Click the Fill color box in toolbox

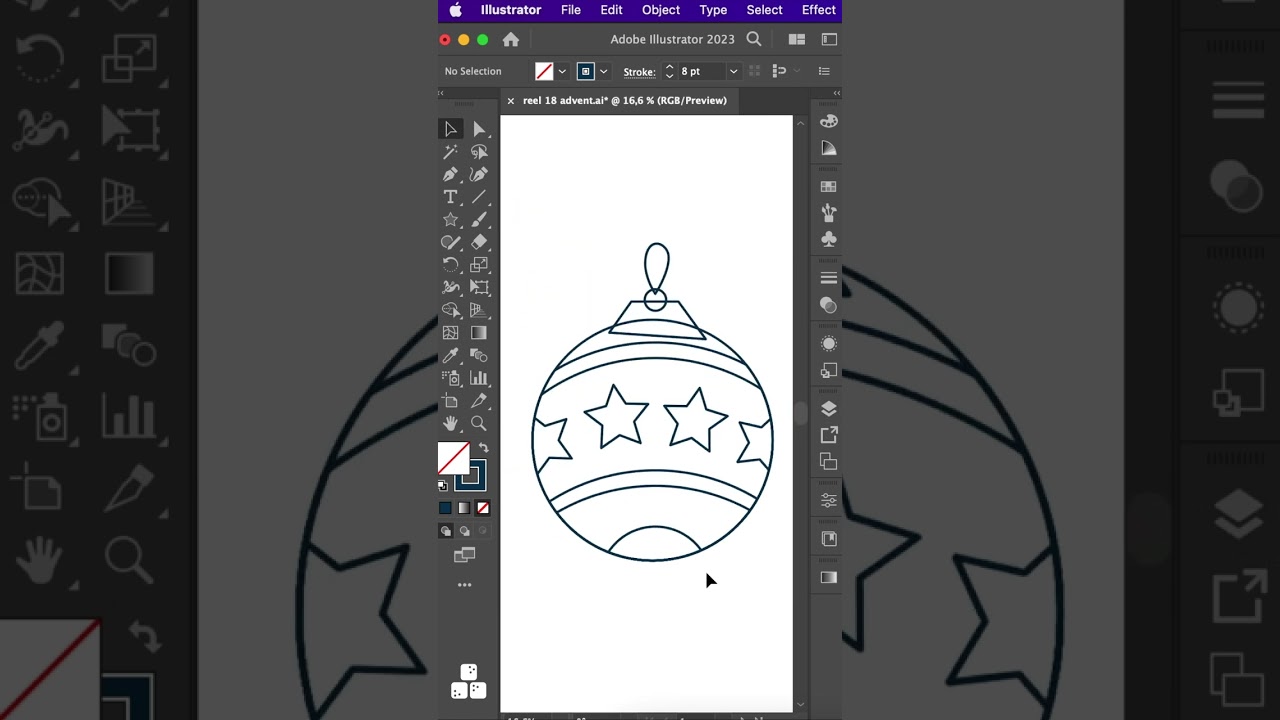(x=453, y=458)
